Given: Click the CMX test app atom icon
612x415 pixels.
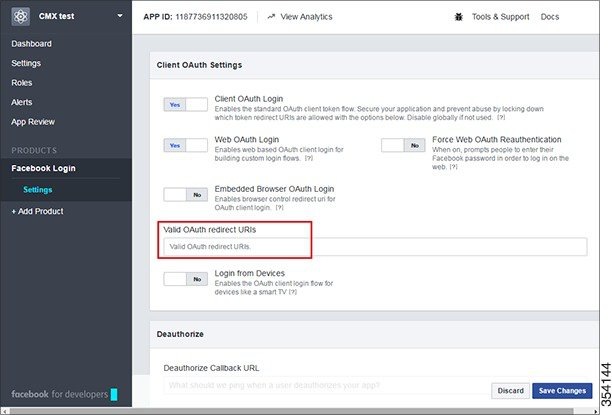Looking at the screenshot, I should (x=21, y=17).
